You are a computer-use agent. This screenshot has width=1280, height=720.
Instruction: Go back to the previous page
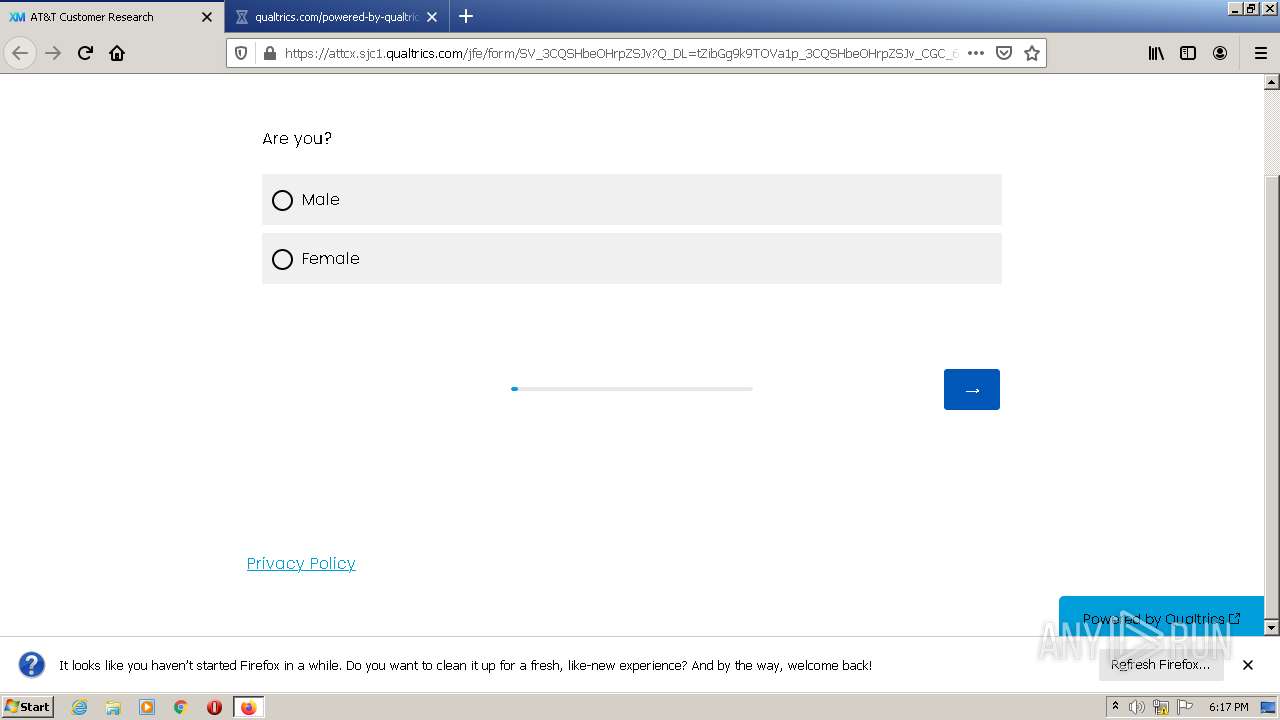point(20,53)
